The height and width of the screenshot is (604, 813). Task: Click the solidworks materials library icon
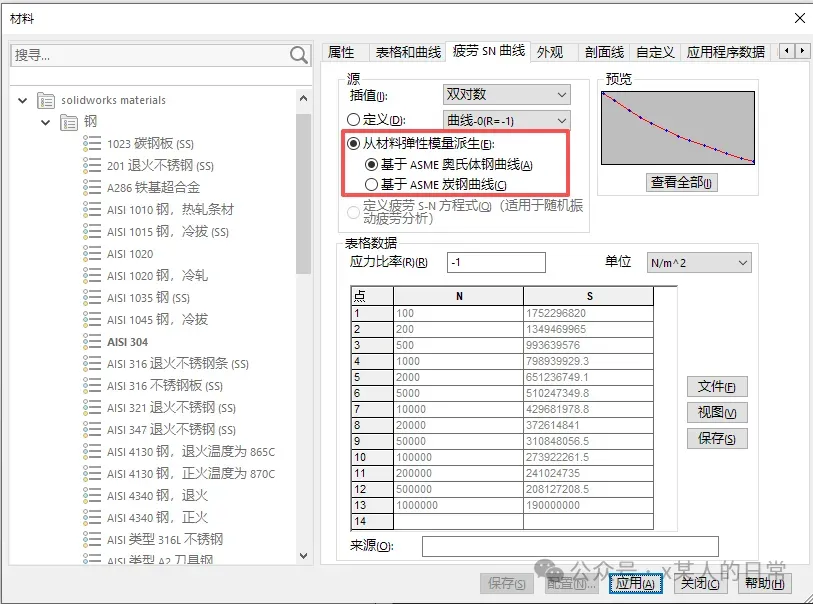[46, 100]
